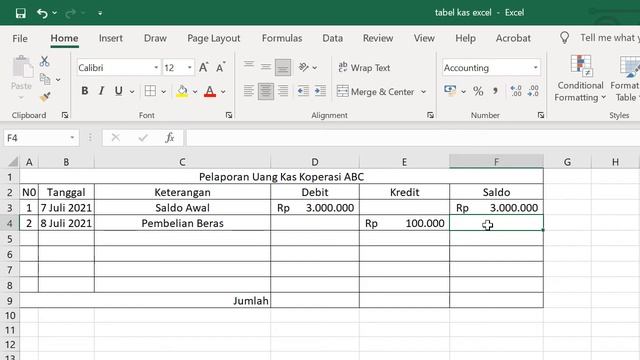Image resolution: width=640 pixels, height=360 pixels.
Task: Open Merge & Center dropdown arrow
Action: 423,92
